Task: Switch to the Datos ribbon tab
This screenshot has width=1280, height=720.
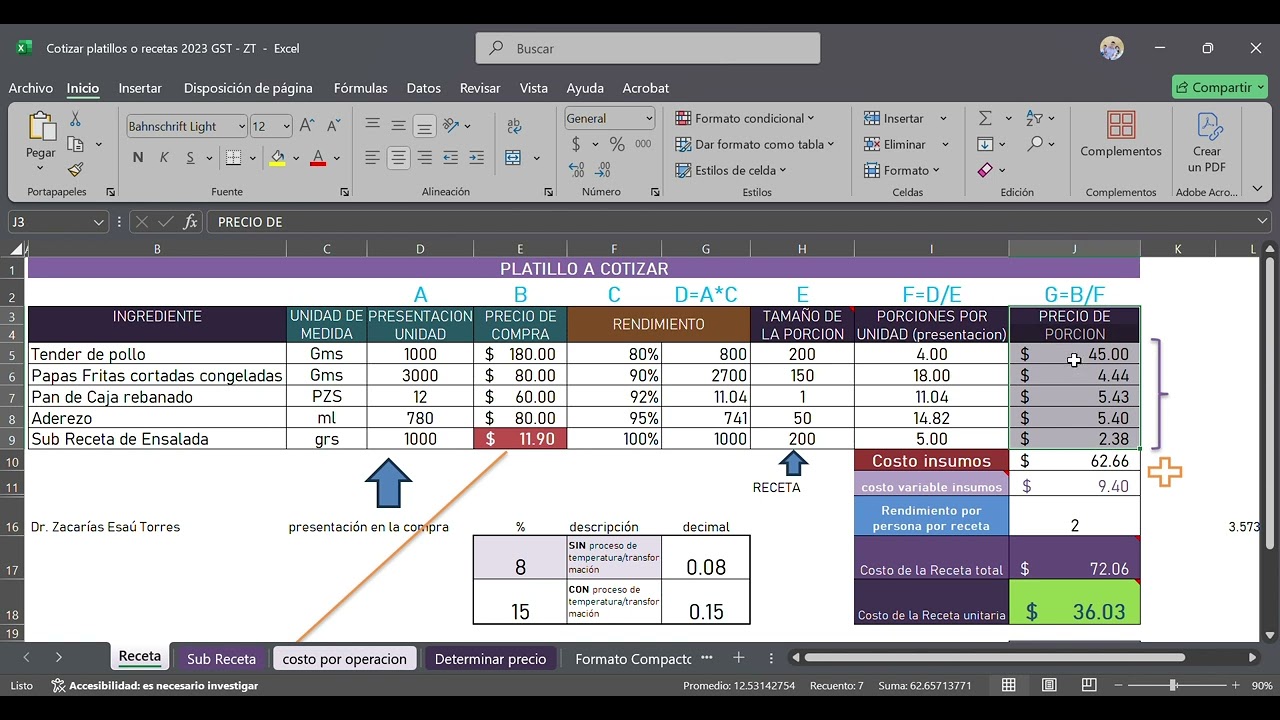Action: click(x=423, y=88)
